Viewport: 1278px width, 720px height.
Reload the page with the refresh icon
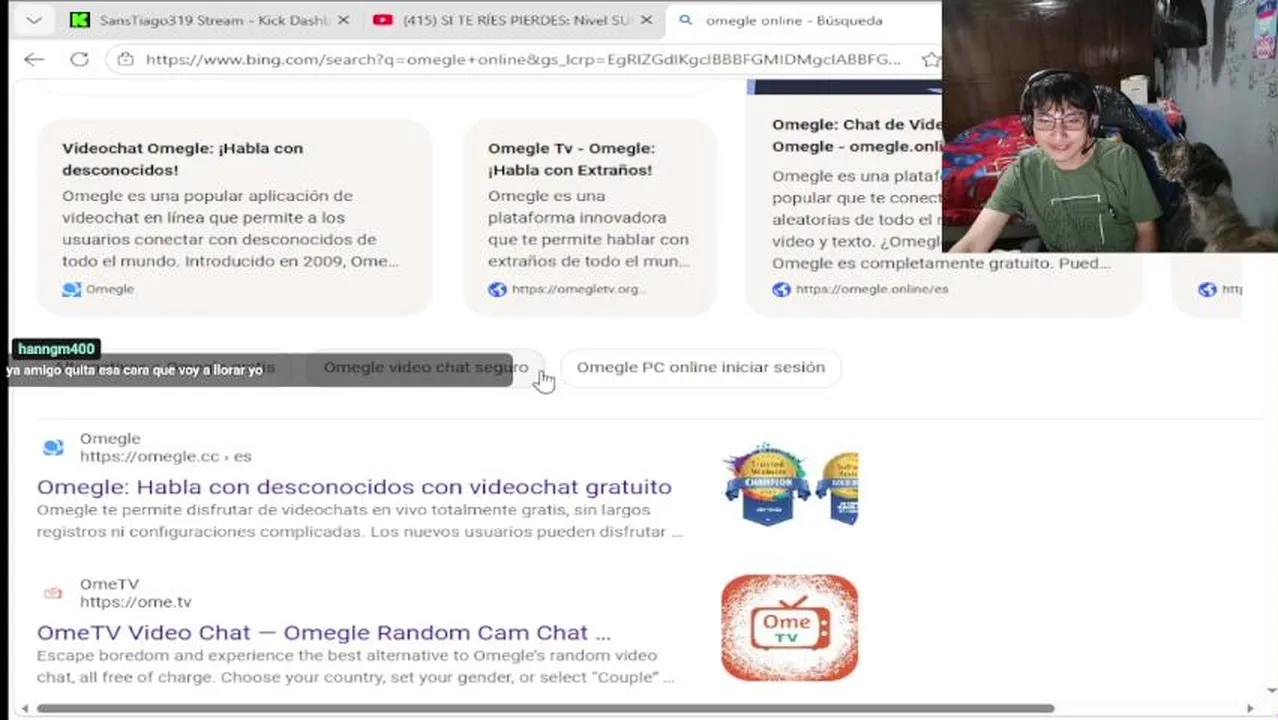pos(79,59)
